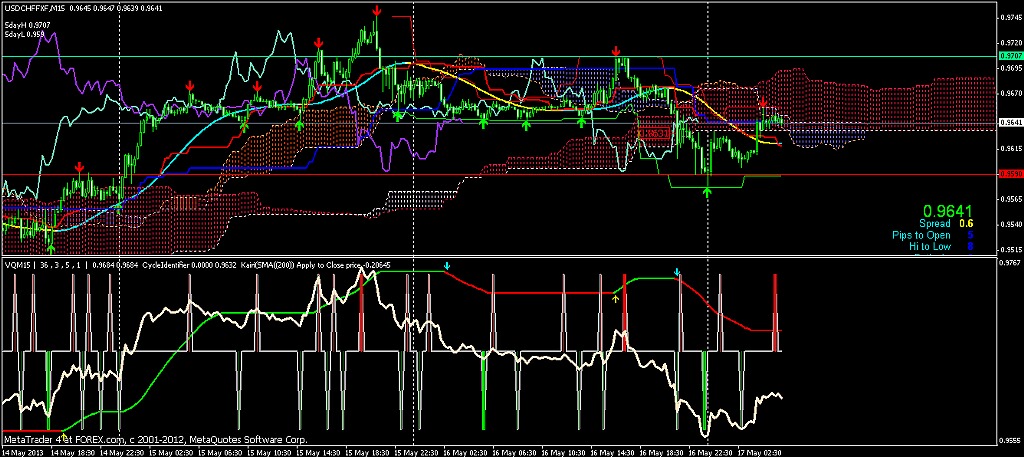This screenshot has width=1024, height=457.
Task: Click the highest red sell arrow at chart peak
Action: coord(377,10)
